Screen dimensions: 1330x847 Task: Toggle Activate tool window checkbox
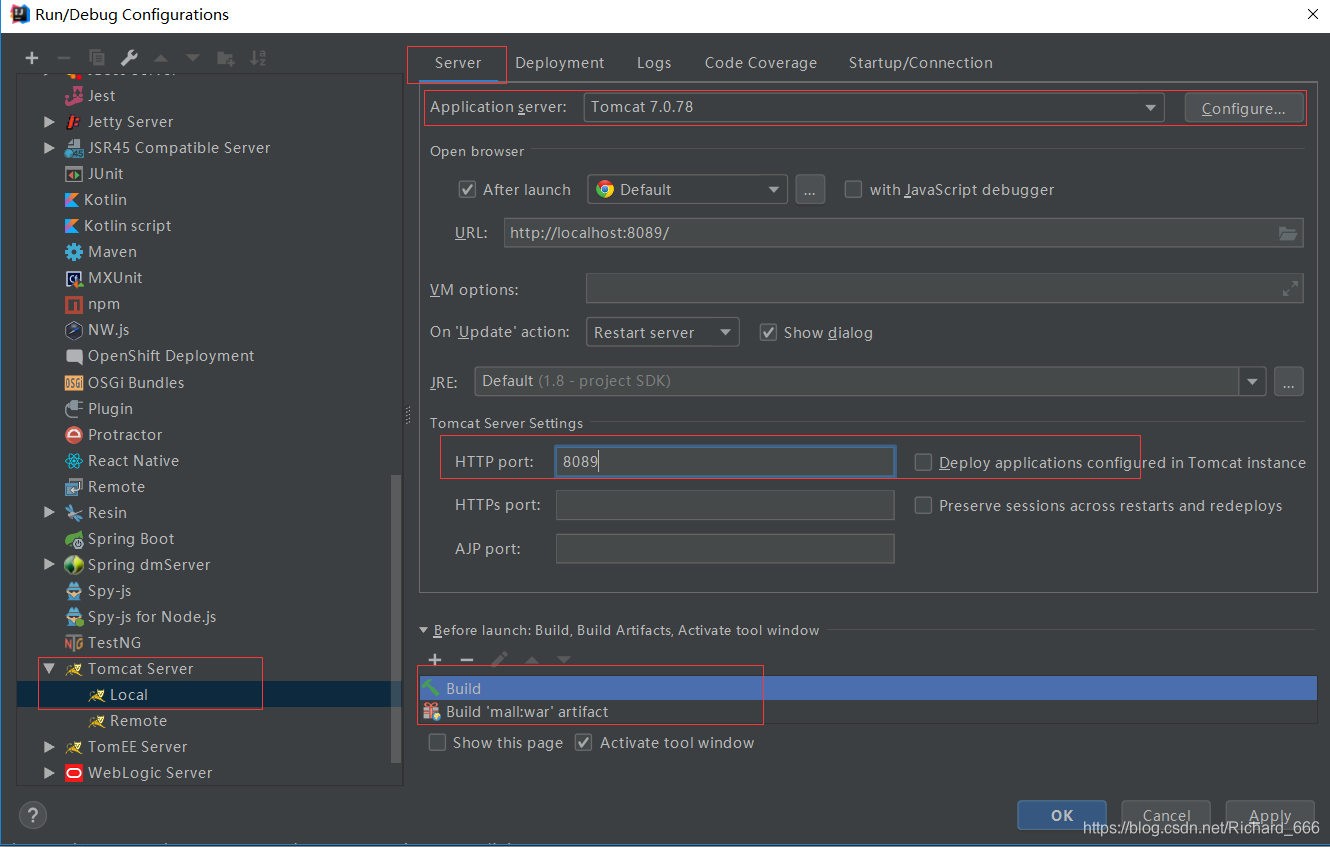click(584, 742)
